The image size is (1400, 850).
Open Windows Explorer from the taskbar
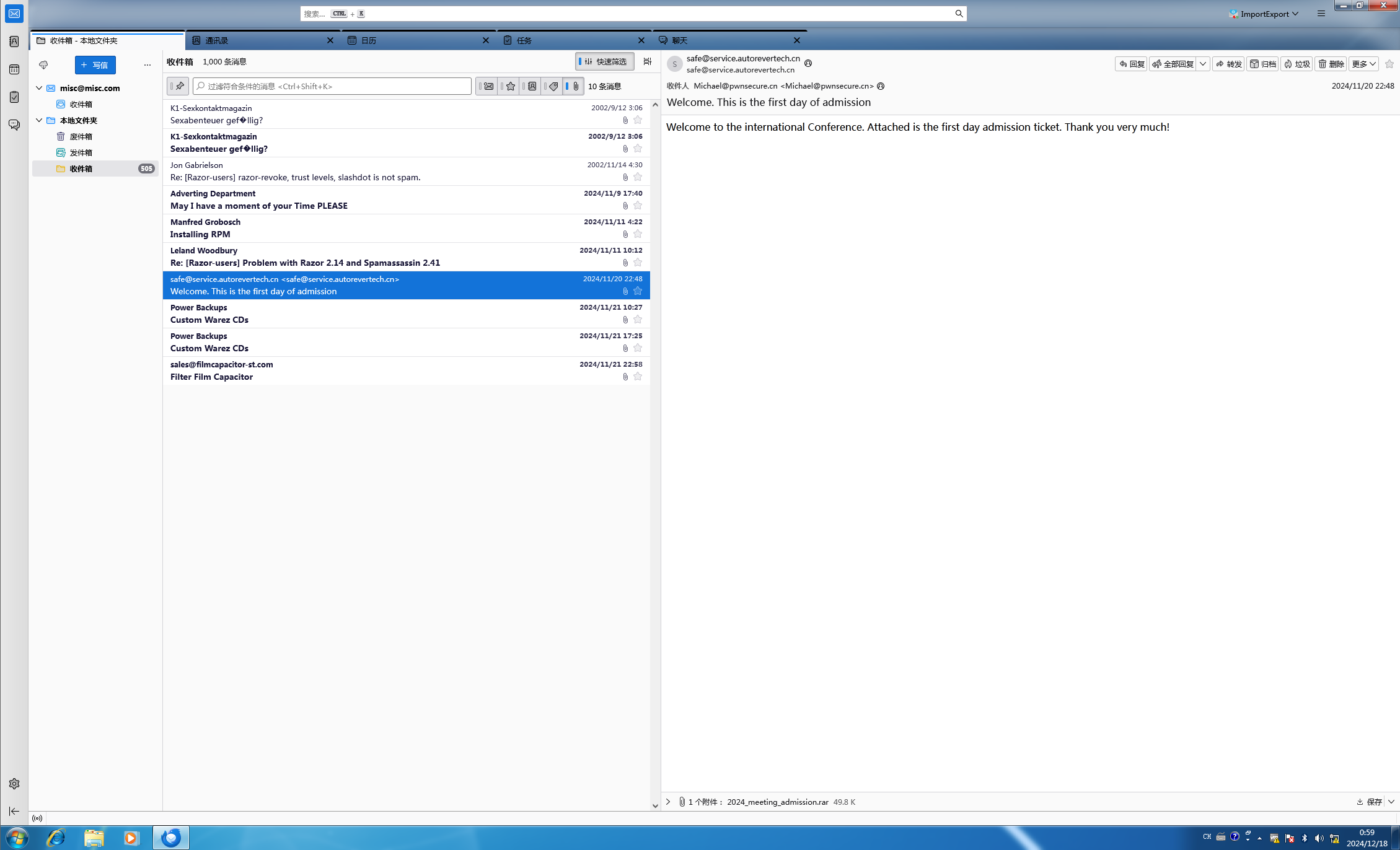(94, 838)
